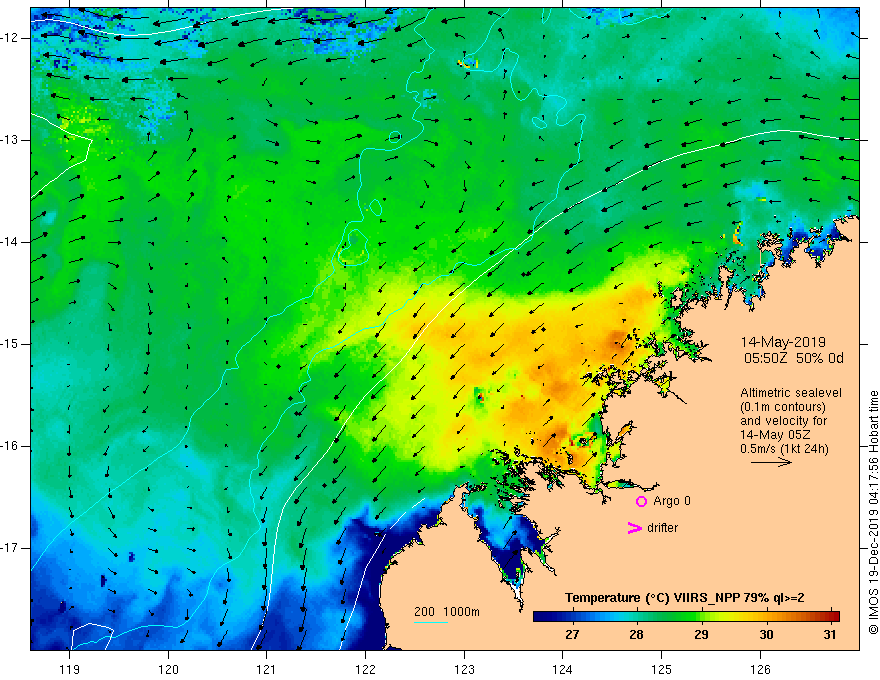Click the latitude axis label -12
The width and height of the screenshot is (880, 680).
pos(10,38)
